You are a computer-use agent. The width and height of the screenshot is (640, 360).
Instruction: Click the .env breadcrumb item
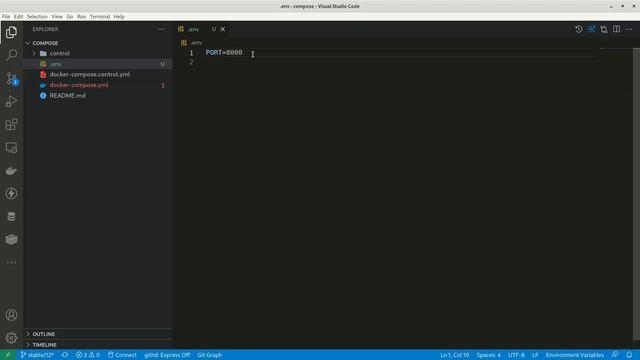(197, 43)
